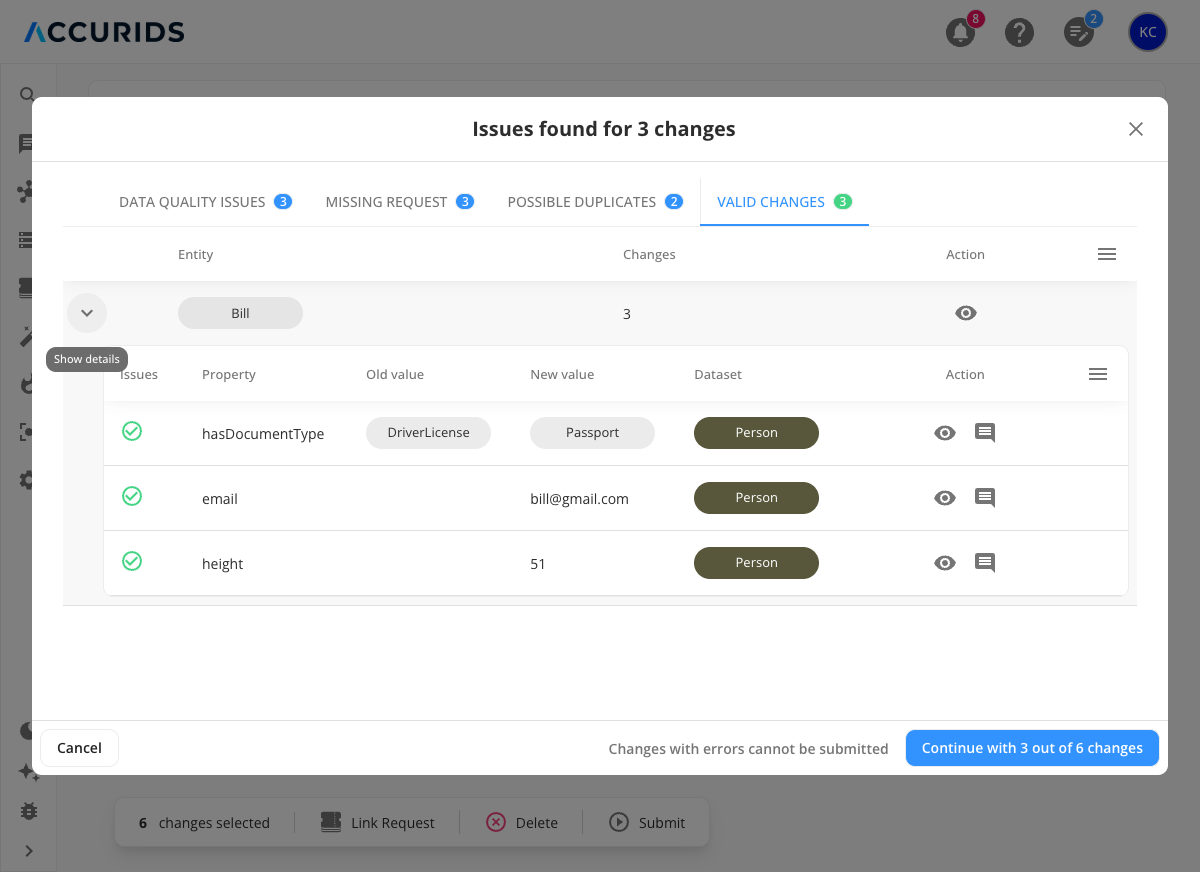Collapse the Bill entity details chevron
This screenshot has height=872, width=1200.
(x=86, y=313)
